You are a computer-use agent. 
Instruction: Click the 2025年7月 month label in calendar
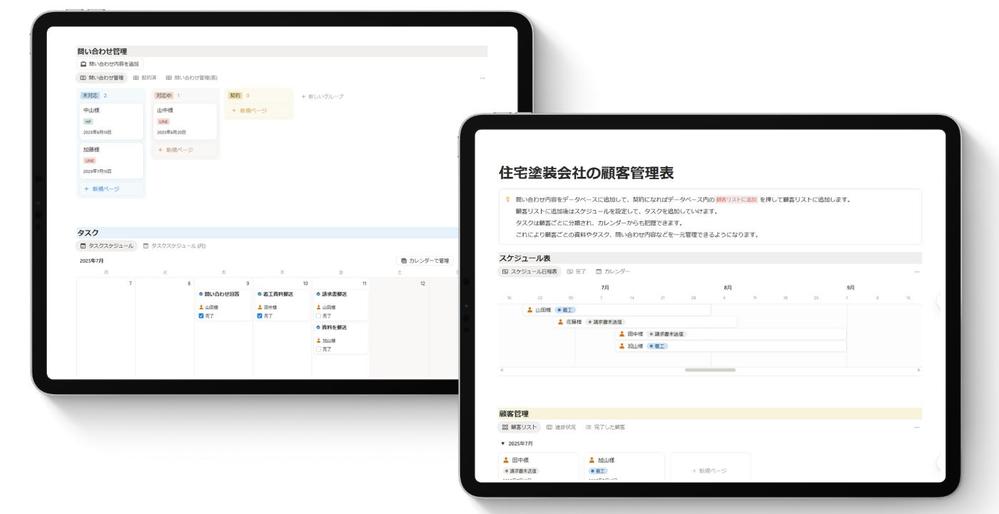(92, 261)
